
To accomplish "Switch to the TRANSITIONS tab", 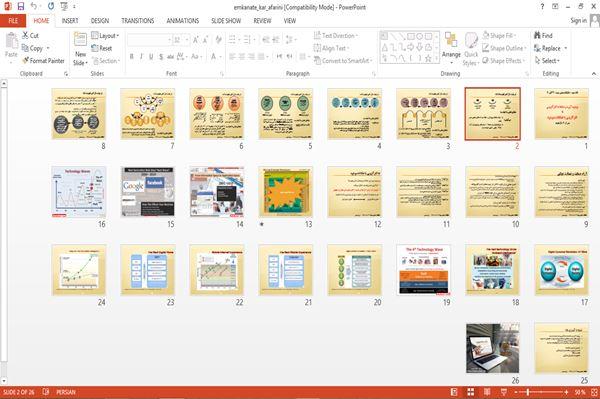I will 138,21.
